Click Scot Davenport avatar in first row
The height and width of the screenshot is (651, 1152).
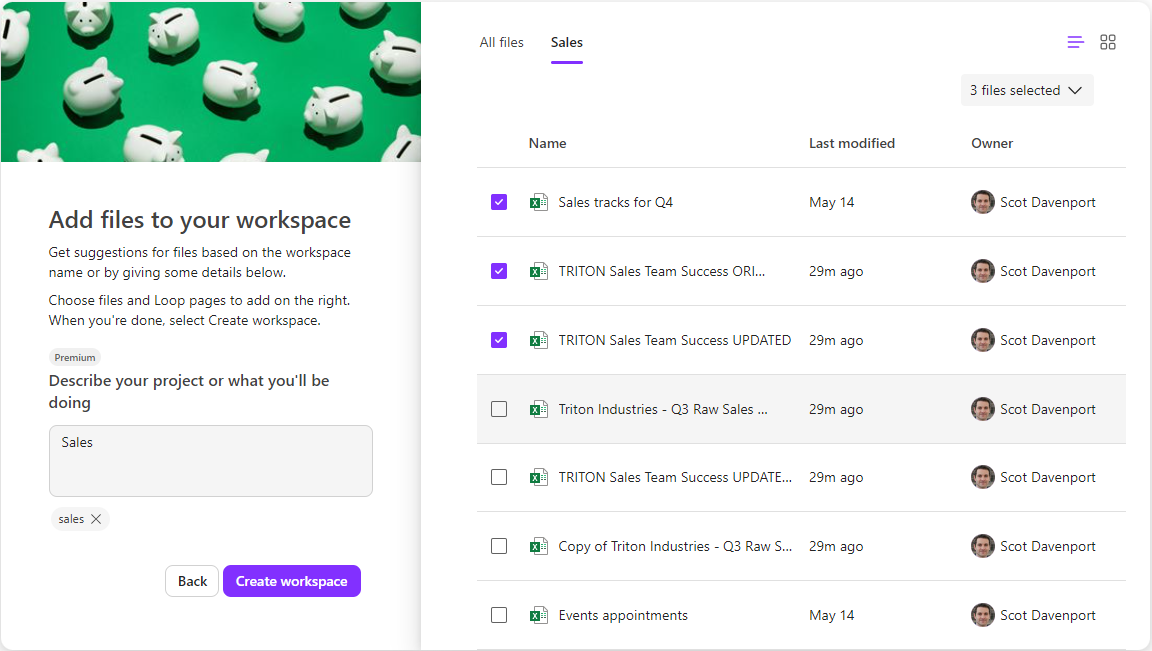[982, 202]
